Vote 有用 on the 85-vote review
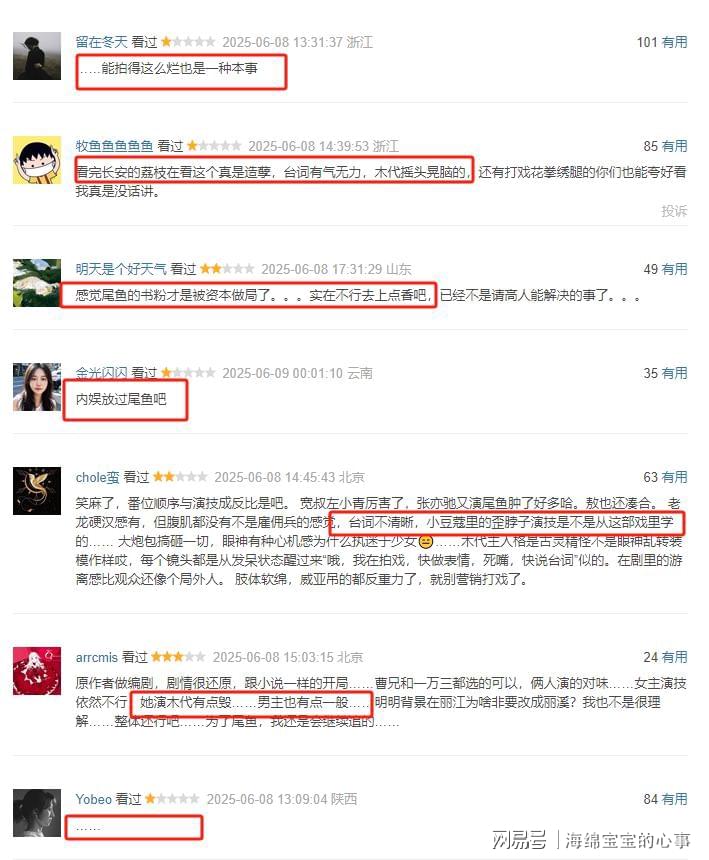The width and height of the screenshot is (709, 860). [674, 146]
